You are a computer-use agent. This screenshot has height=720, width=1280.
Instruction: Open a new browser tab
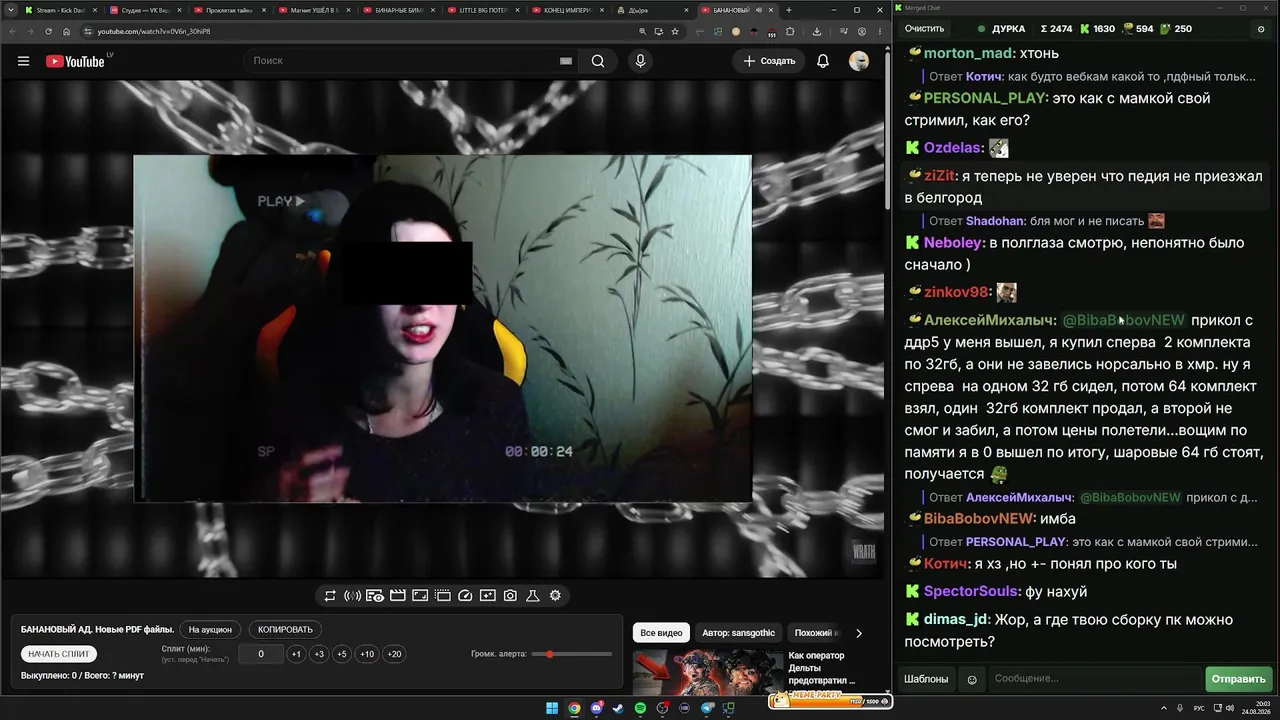pos(789,10)
